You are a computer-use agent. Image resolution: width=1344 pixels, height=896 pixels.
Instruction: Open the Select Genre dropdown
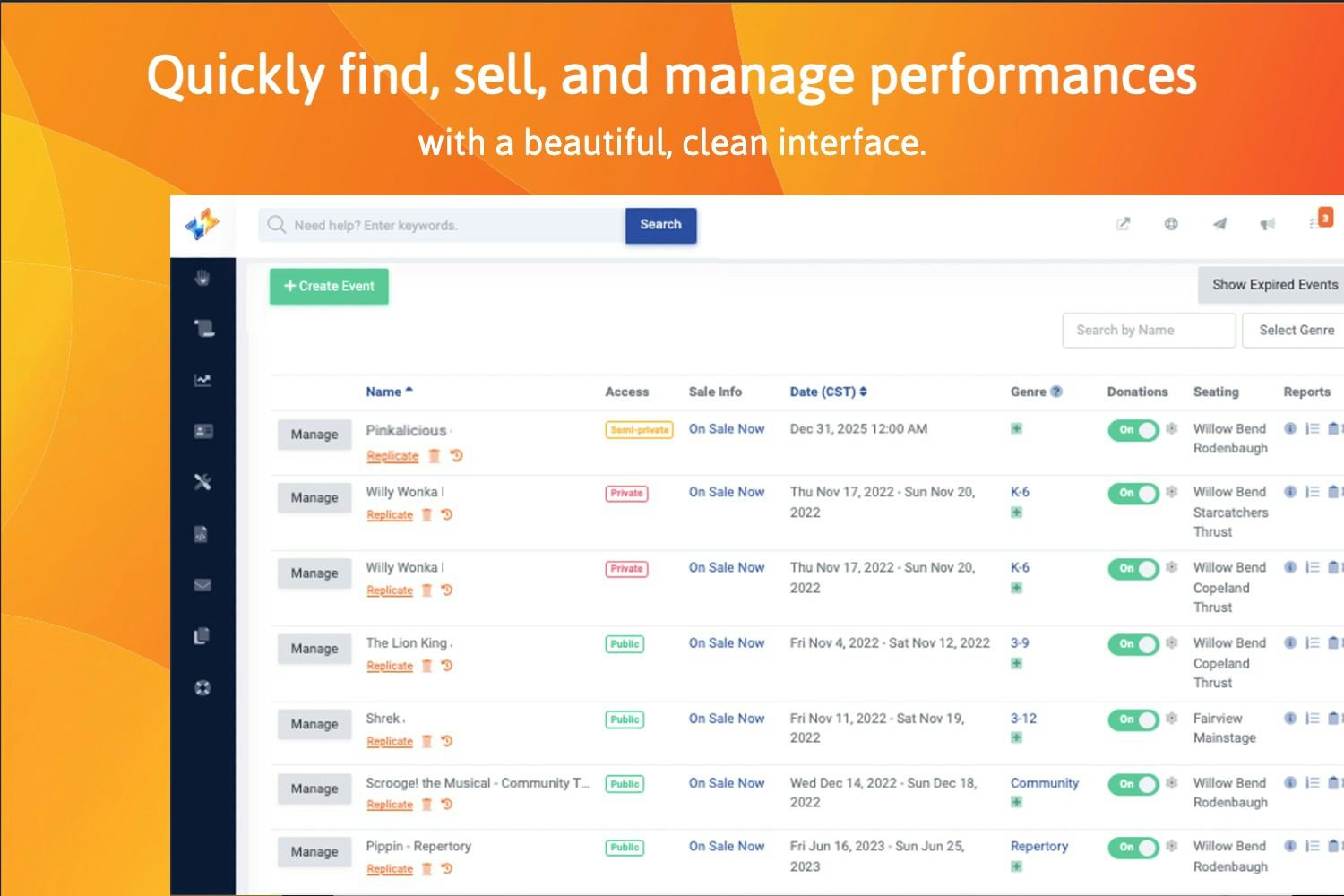coord(1296,330)
